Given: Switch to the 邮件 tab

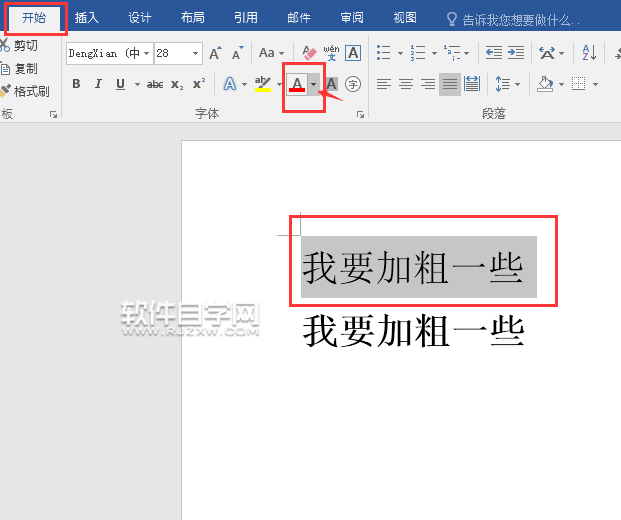Looking at the screenshot, I should (x=299, y=18).
